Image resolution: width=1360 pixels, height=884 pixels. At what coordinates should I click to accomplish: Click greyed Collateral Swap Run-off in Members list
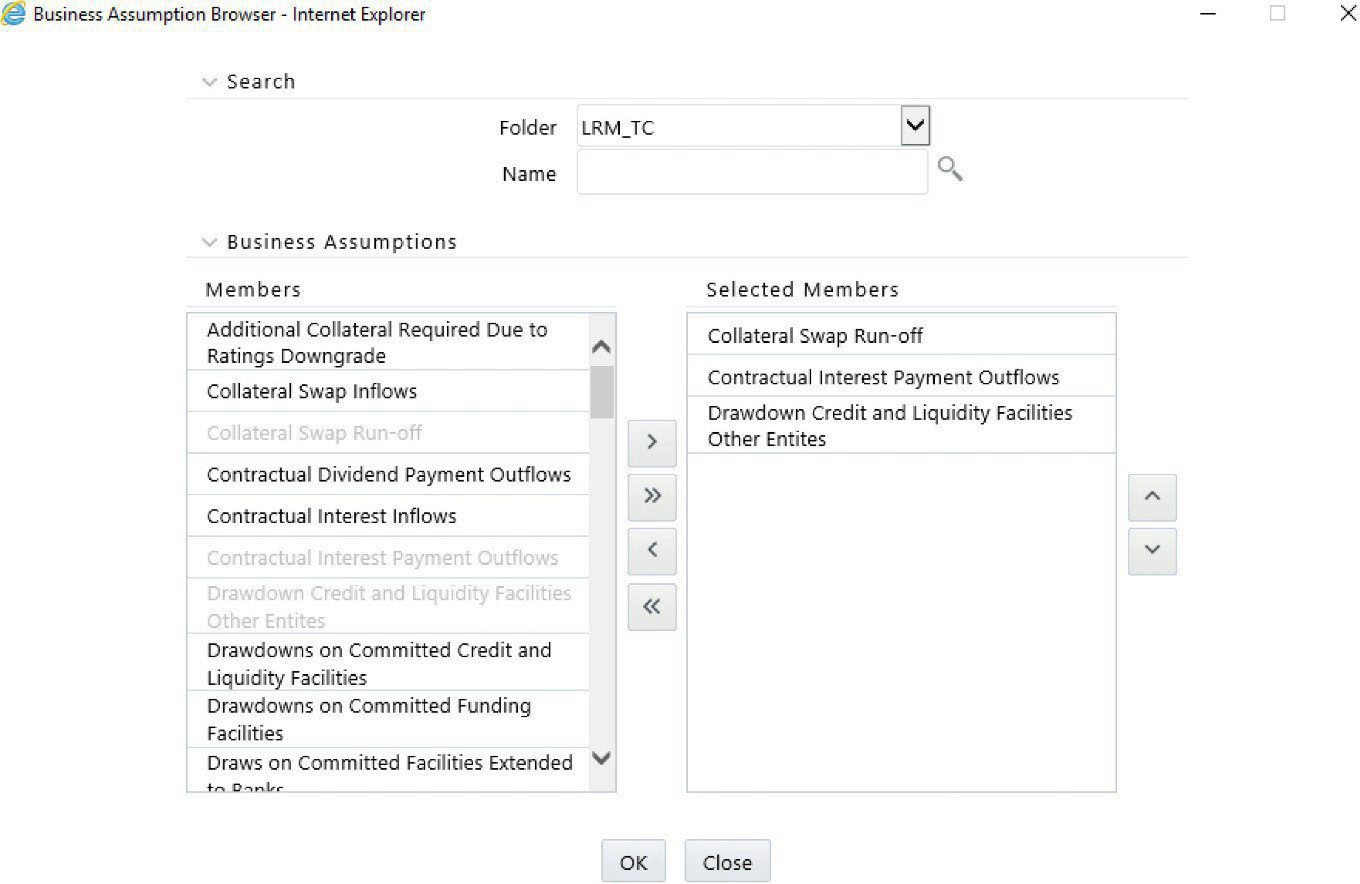388,433
